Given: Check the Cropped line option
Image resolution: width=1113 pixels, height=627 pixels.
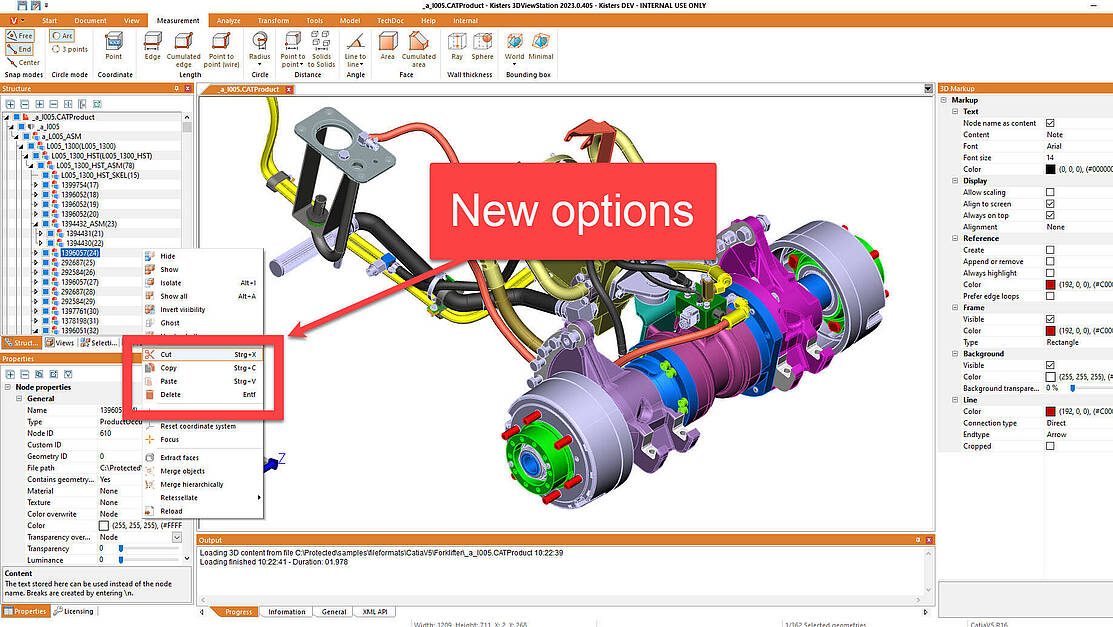Looking at the screenshot, I should pos(1050,446).
